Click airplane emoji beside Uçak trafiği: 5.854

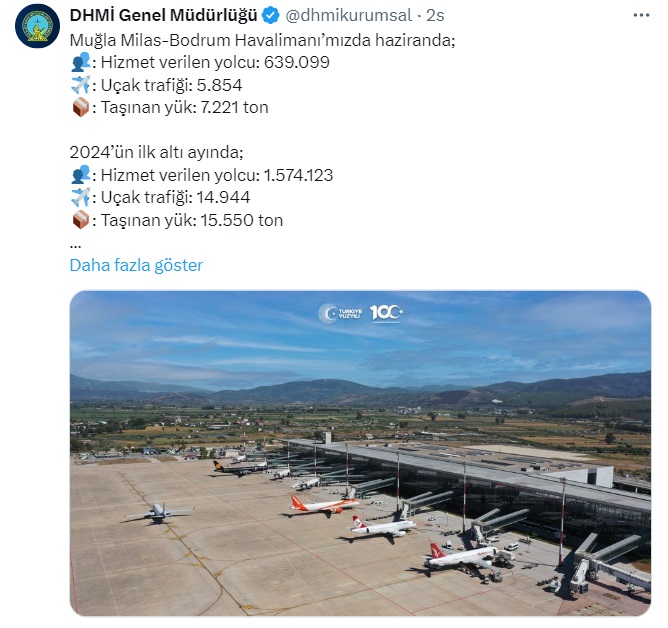coord(81,84)
